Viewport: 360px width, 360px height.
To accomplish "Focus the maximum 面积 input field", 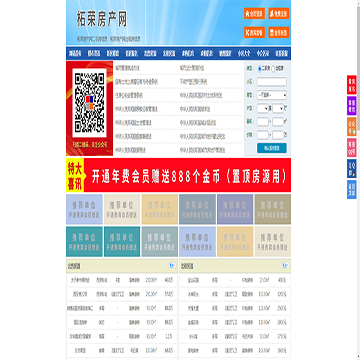I will [278, 122].
